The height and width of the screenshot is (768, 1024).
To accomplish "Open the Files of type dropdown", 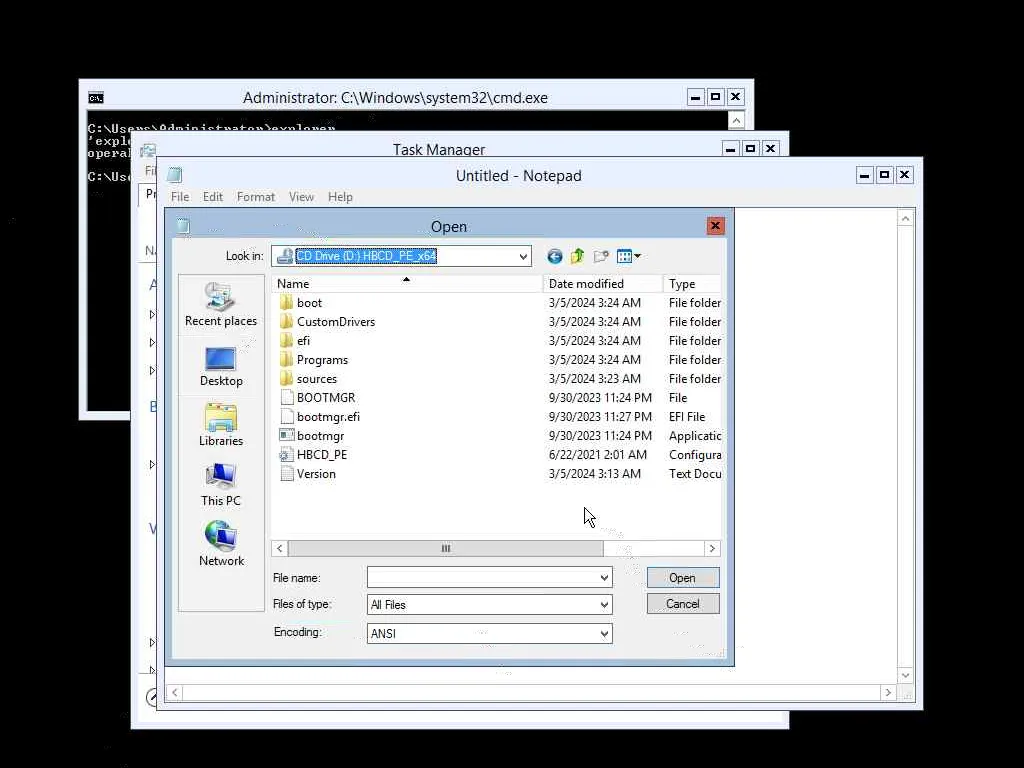I will (604, 605).
